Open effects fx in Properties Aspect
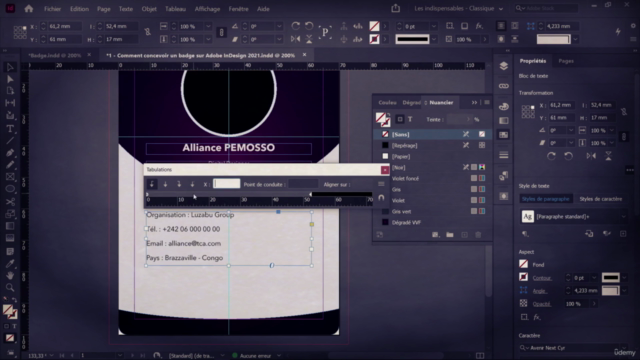Viewport: 640px width, 360px height. coord(537,317)
